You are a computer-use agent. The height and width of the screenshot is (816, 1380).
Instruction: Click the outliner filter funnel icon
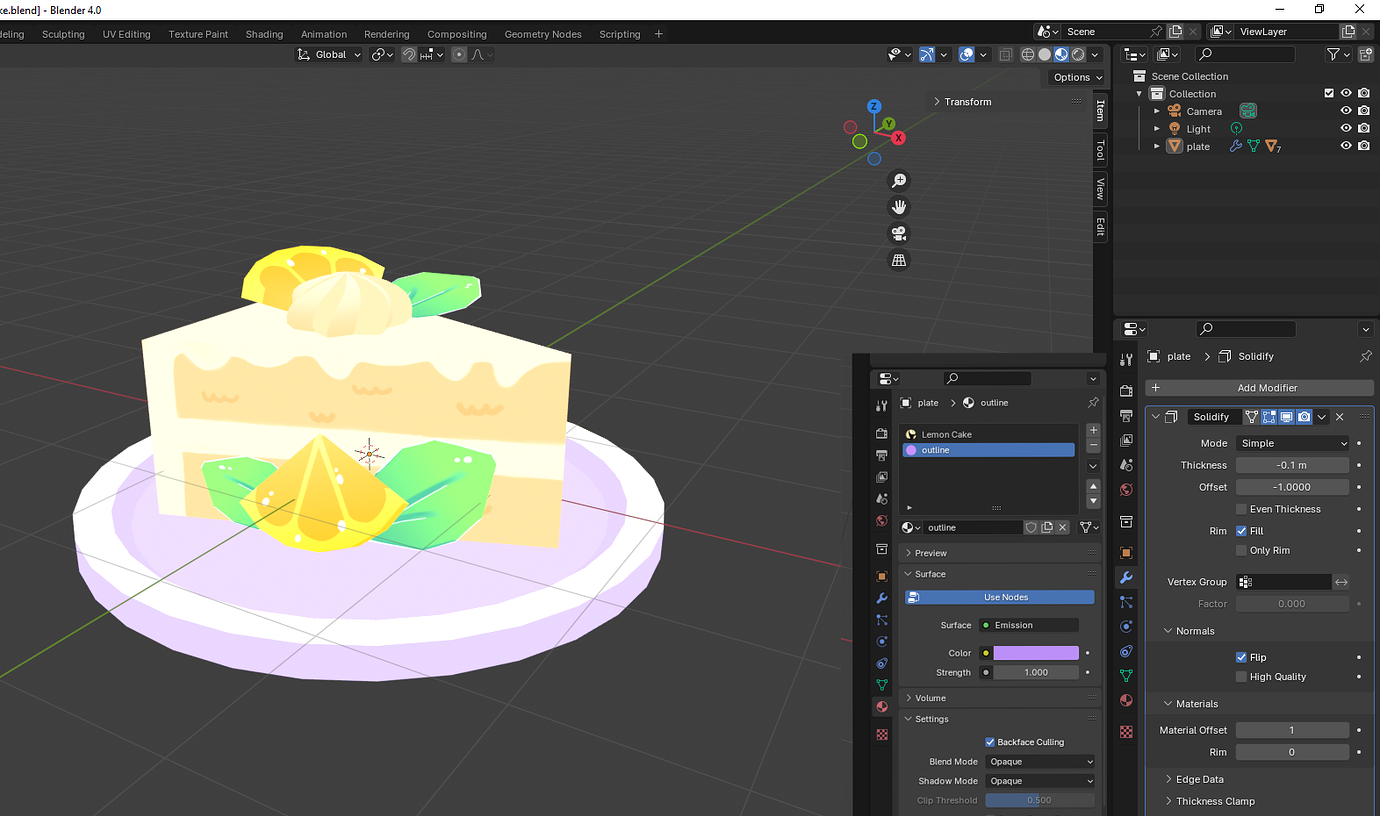pyautogui.click(x=1333, y=55)
